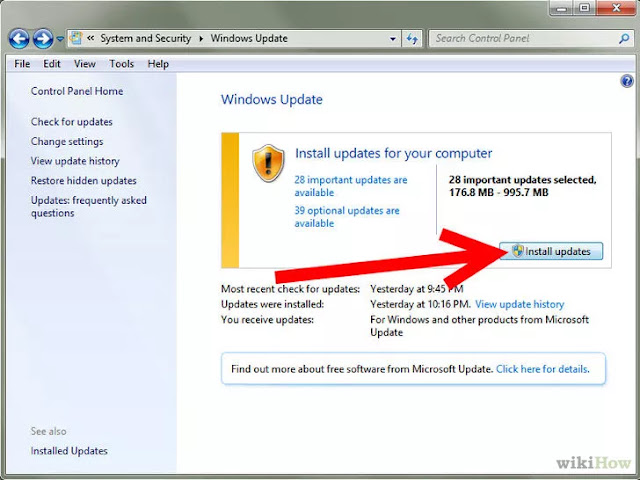640x480 pixels.
Task: Minimize the Windows Update window
Action: pos(562,9)
